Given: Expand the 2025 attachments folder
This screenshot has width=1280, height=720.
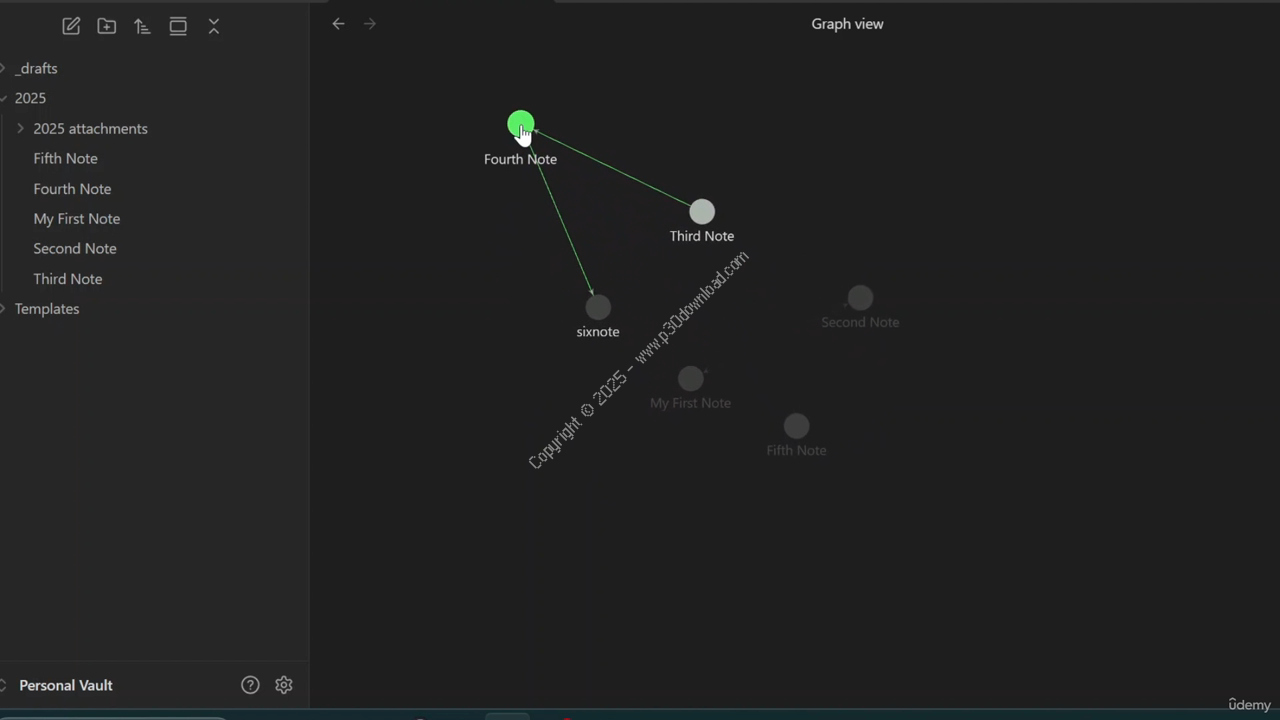Looking at the screenshot, I should click(21, 129).
